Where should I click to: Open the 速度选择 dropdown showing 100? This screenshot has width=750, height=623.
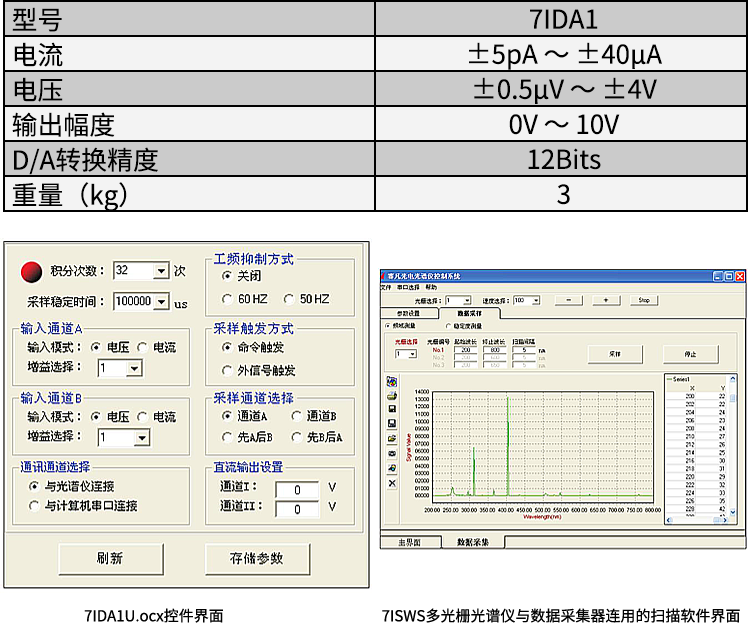pos(520,300)
